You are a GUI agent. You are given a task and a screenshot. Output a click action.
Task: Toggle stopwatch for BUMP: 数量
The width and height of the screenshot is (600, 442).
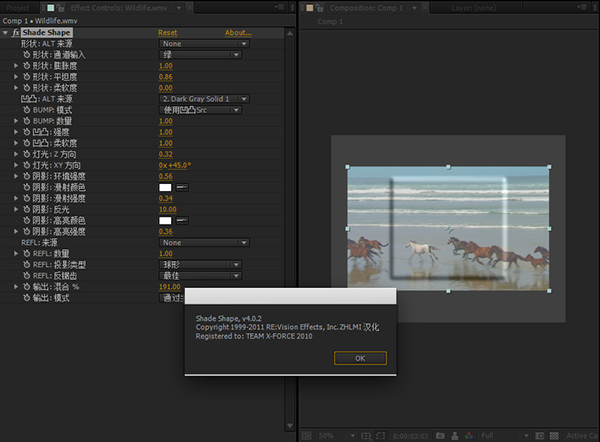(x=26, y=121)
